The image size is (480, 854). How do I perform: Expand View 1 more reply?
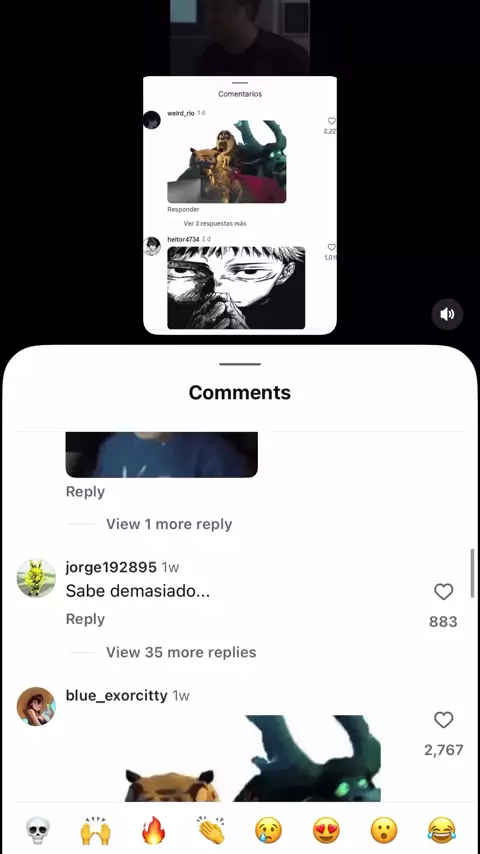pyautogui.click(x=169, y=524)
